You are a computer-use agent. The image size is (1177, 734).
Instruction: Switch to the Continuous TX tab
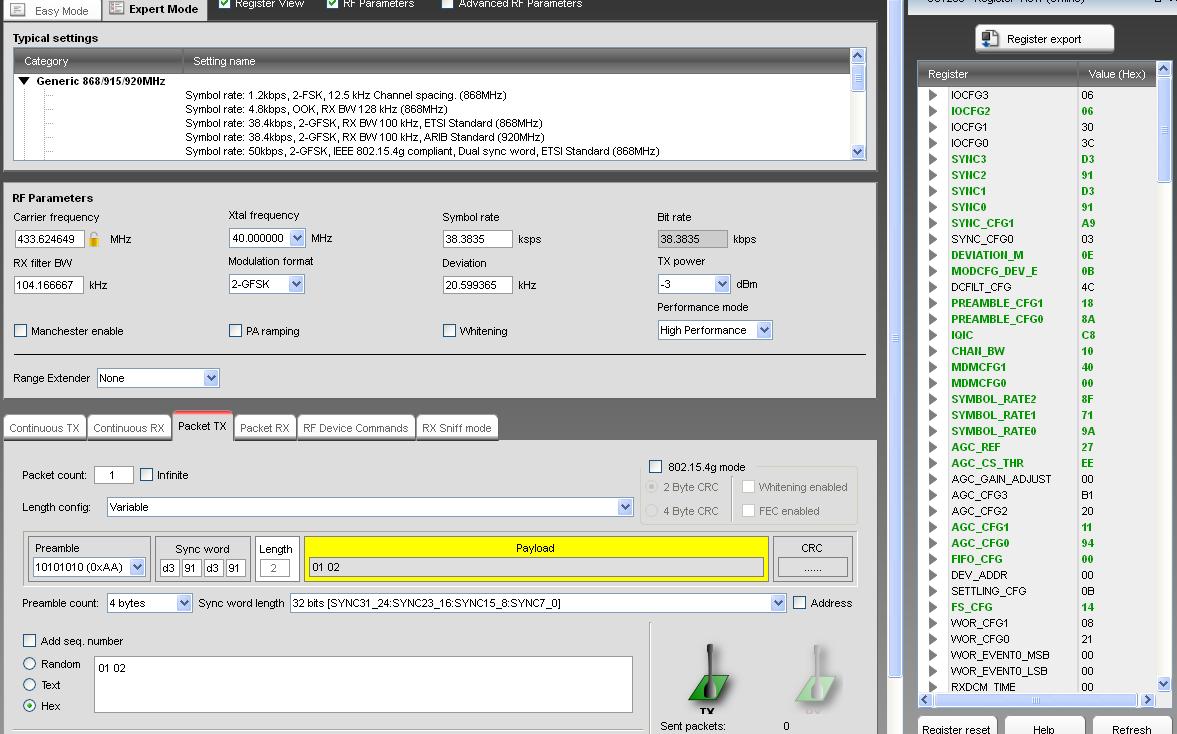(44, 428)
